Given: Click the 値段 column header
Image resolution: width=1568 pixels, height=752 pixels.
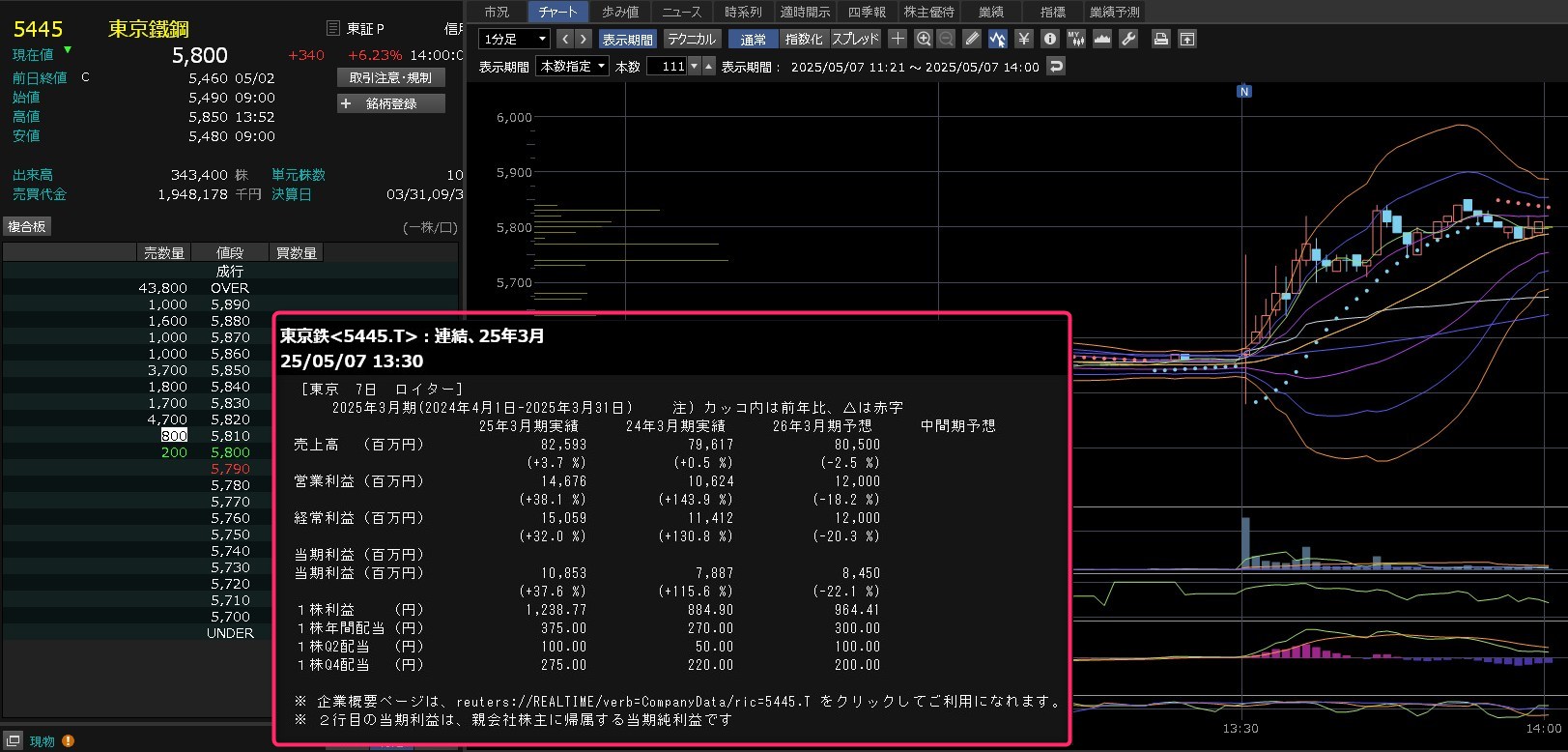Looking at the screenshot, I should pos(230,252).
